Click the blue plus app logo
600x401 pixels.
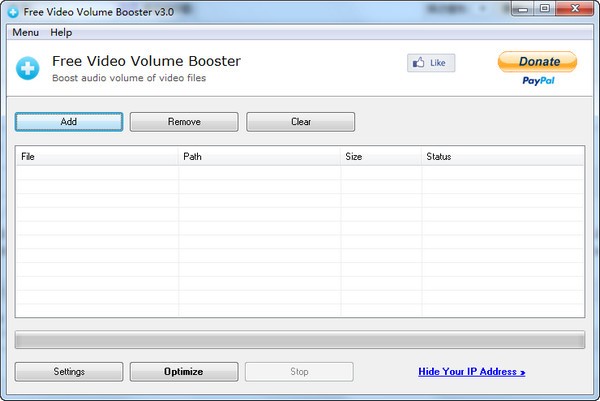tap(28, 68)
